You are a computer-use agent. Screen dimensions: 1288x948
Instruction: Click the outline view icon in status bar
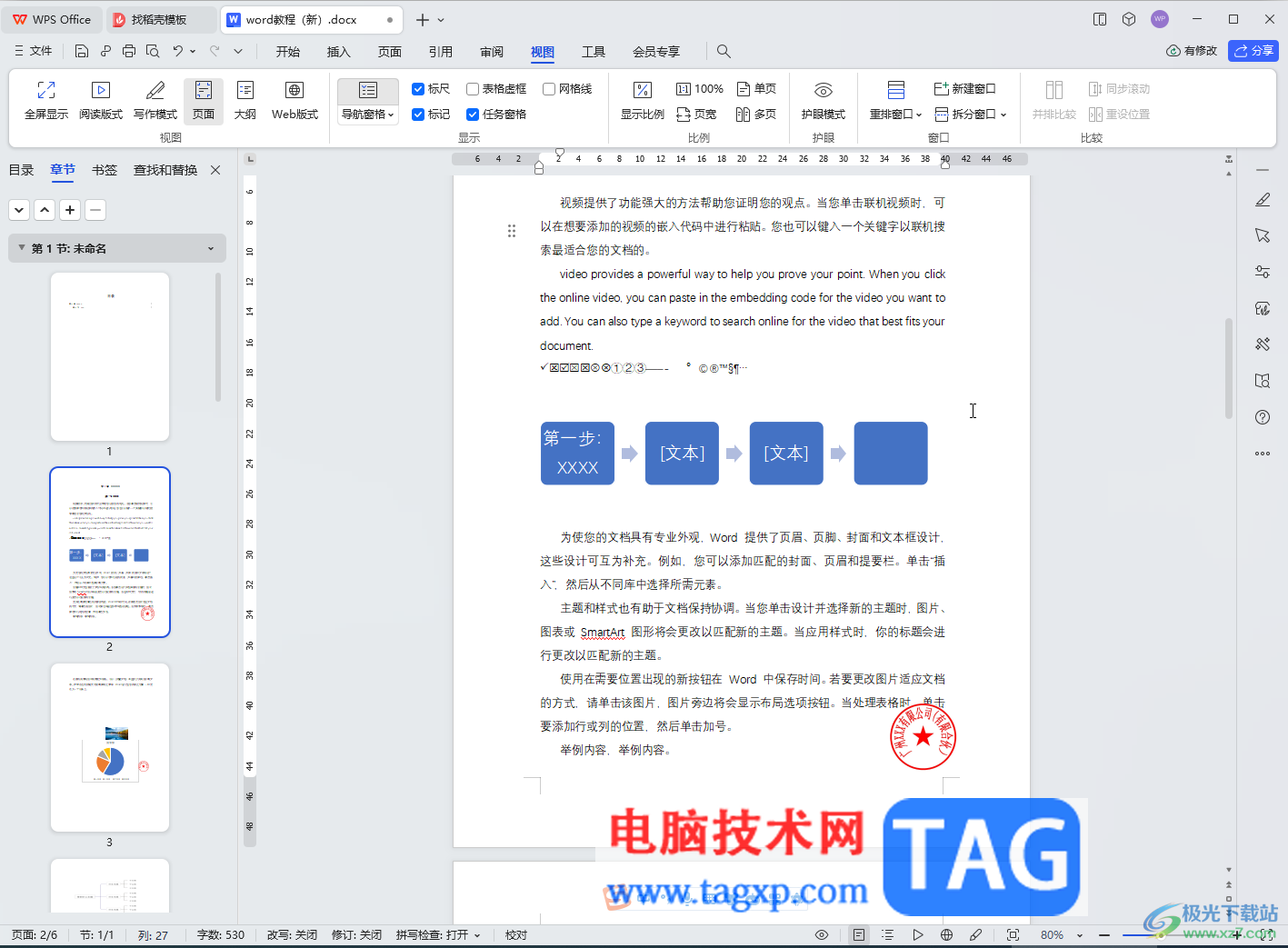click(x=888, y=934)
